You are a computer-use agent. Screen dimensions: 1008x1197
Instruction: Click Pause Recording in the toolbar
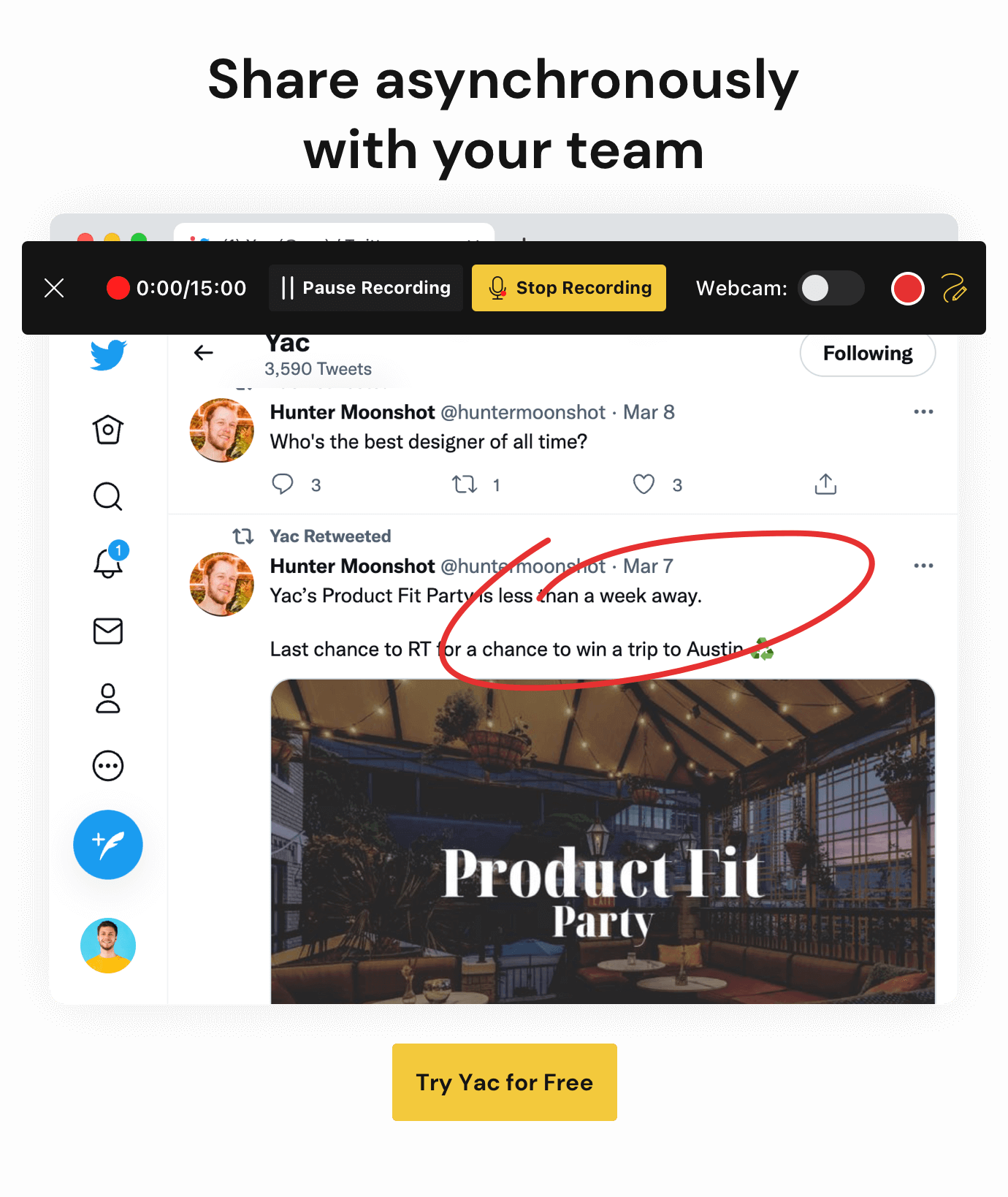tap(366, 288)
